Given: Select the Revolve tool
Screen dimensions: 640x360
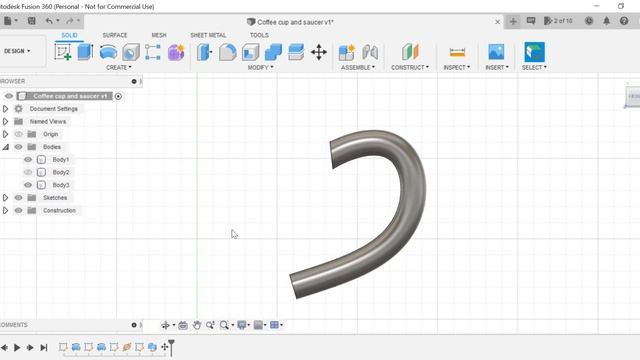Looking at the screenshot, I should click(108, 52).
